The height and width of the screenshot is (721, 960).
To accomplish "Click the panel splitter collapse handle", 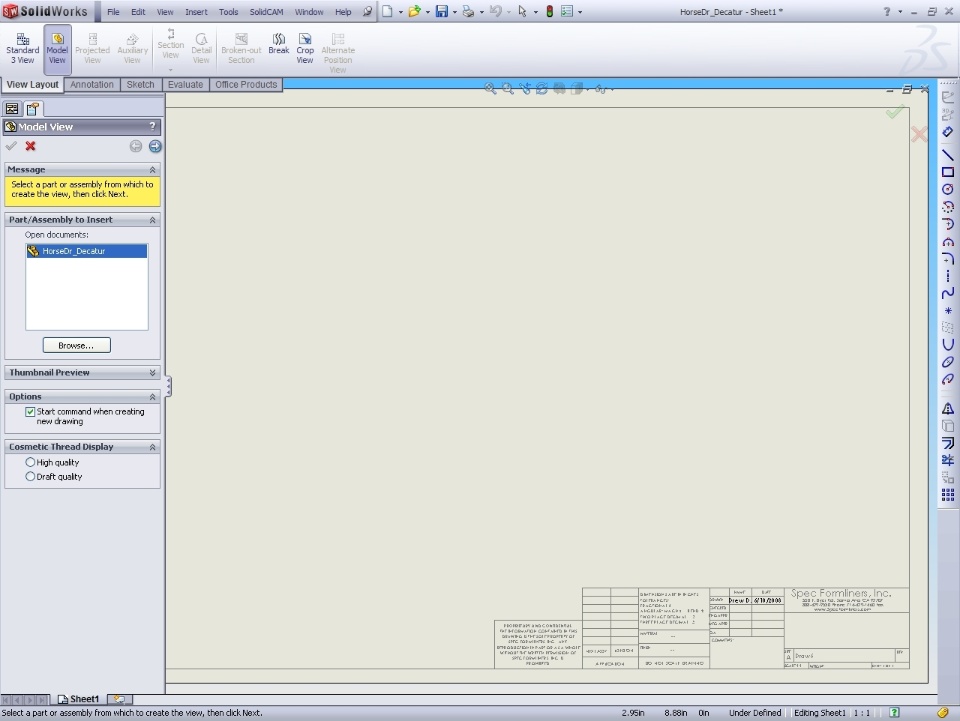I will (168, 386).
